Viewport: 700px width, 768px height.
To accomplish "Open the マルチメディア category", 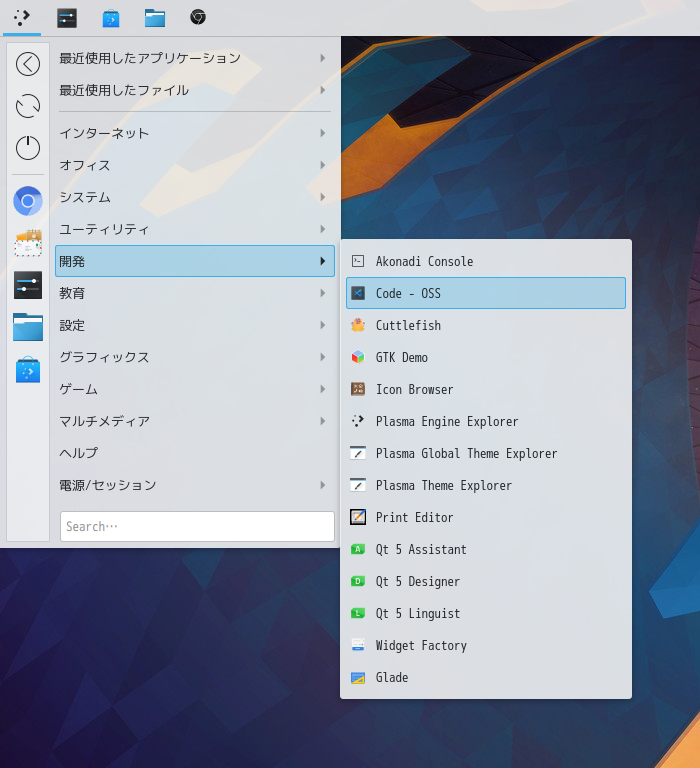I will click(x=195, y=421).
